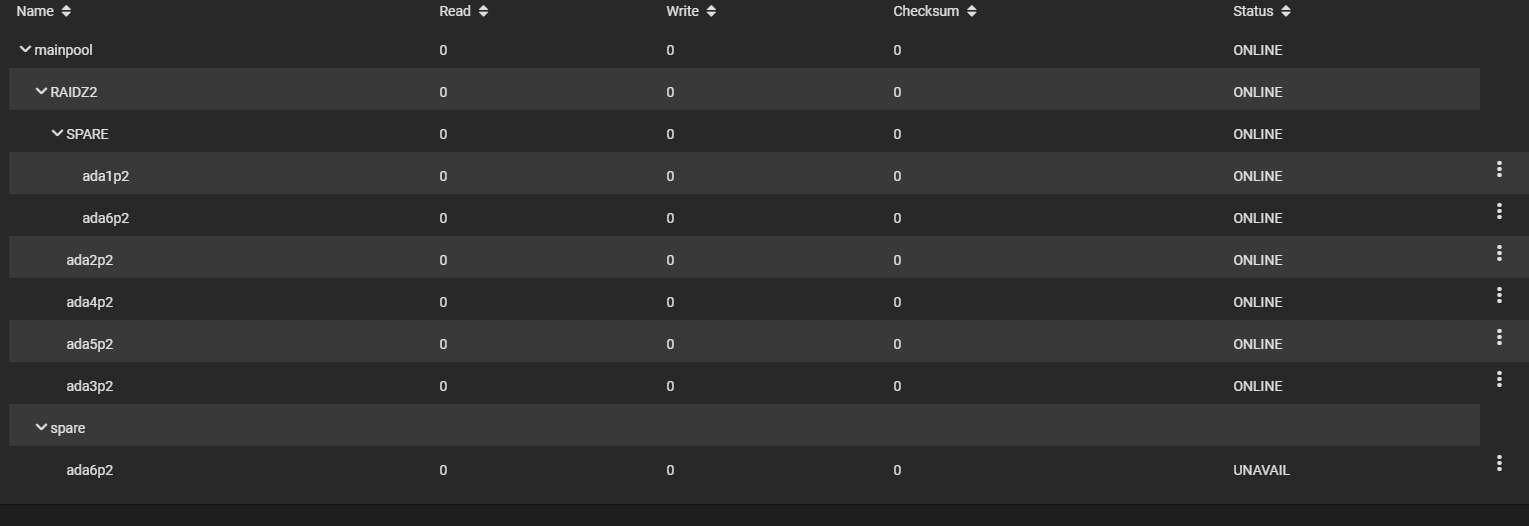Sort by Read column arrows
The image size is (1529, 526).
coord(483,11)
